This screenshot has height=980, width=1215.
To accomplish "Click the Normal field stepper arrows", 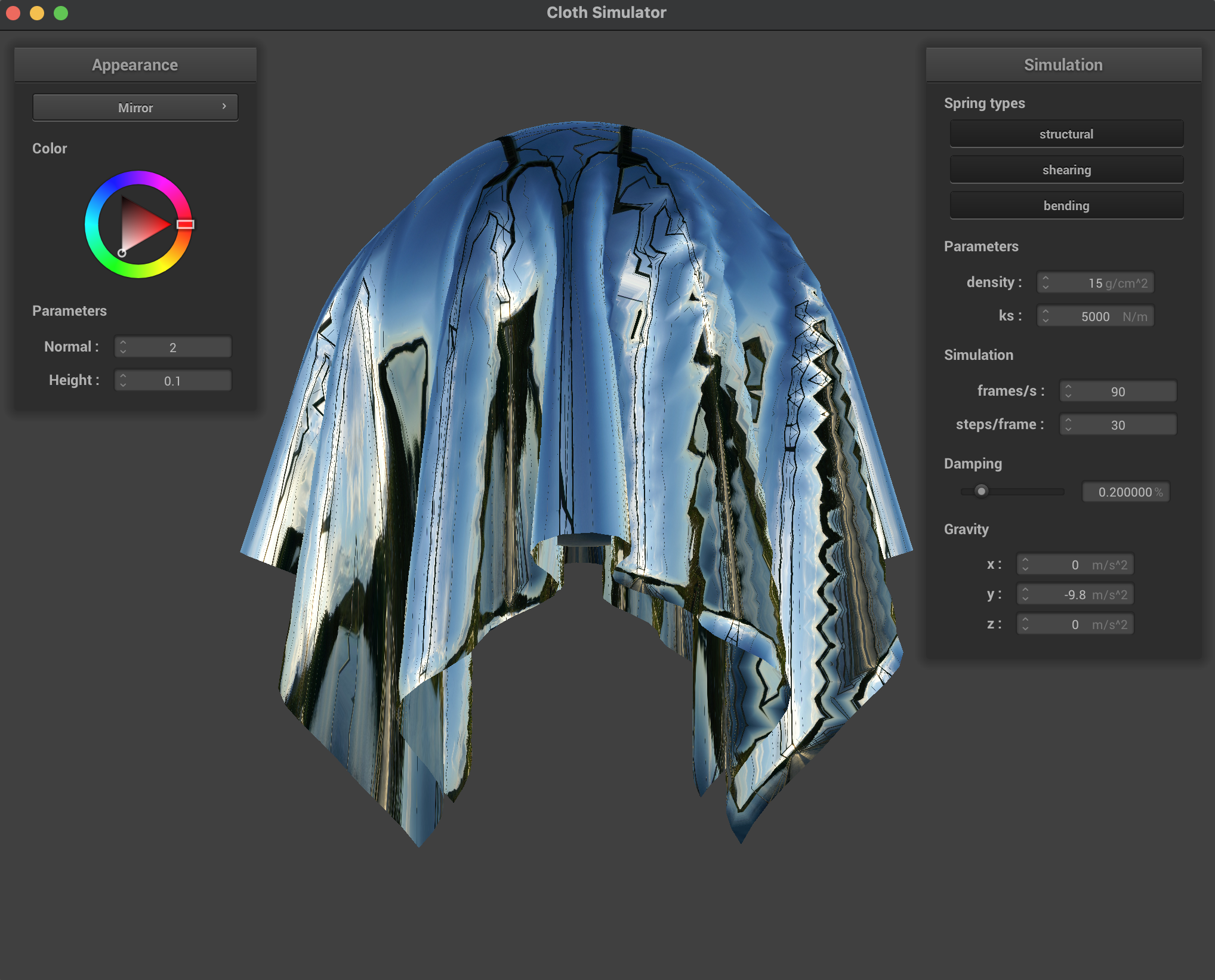I will [123, 347].
